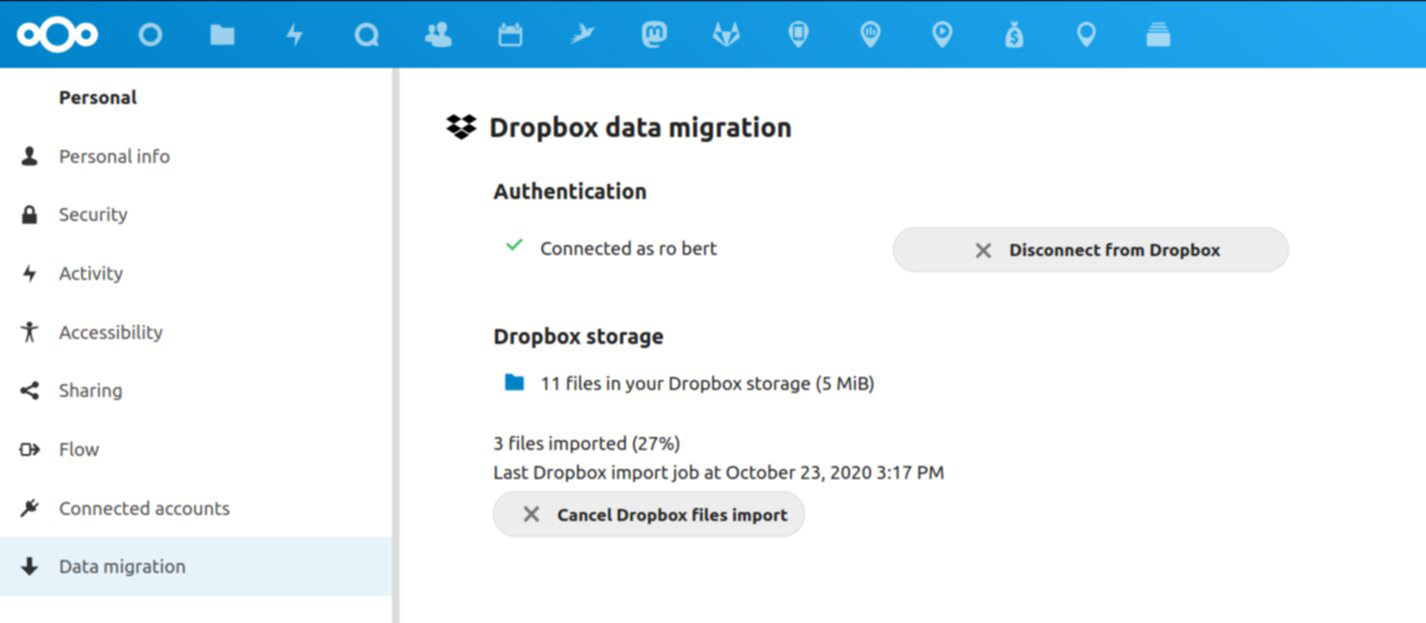Click the 'Authentication' heading
The height and width of the screenshot is (623, 1426).
pos(570,191)
